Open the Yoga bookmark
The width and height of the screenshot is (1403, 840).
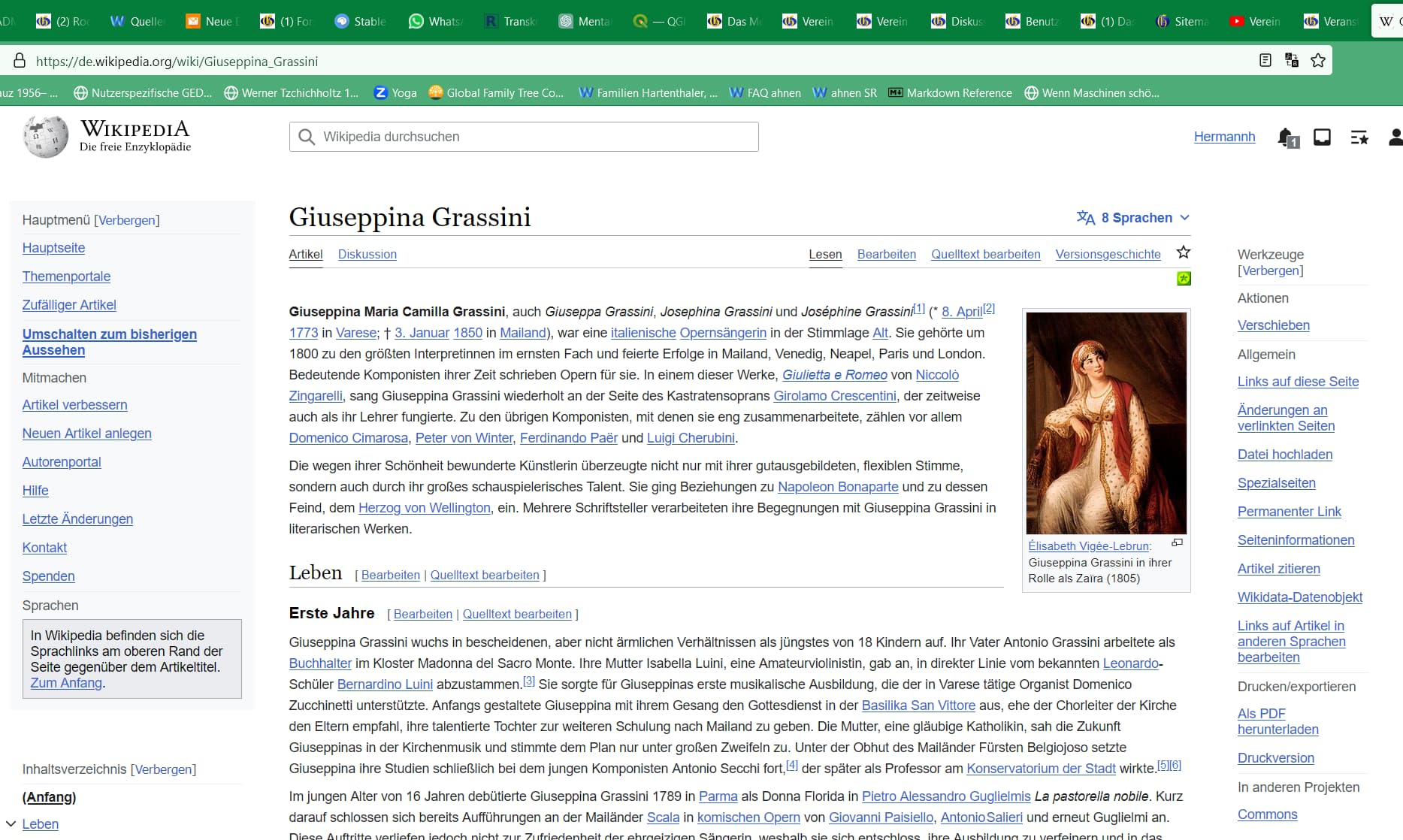point(395,92)
